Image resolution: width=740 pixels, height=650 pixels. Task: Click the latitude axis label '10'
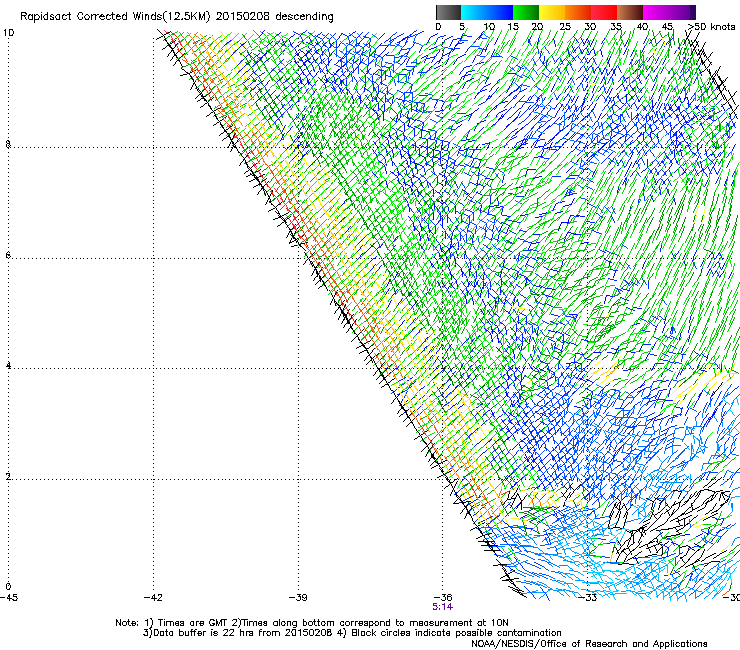point(8,33)
